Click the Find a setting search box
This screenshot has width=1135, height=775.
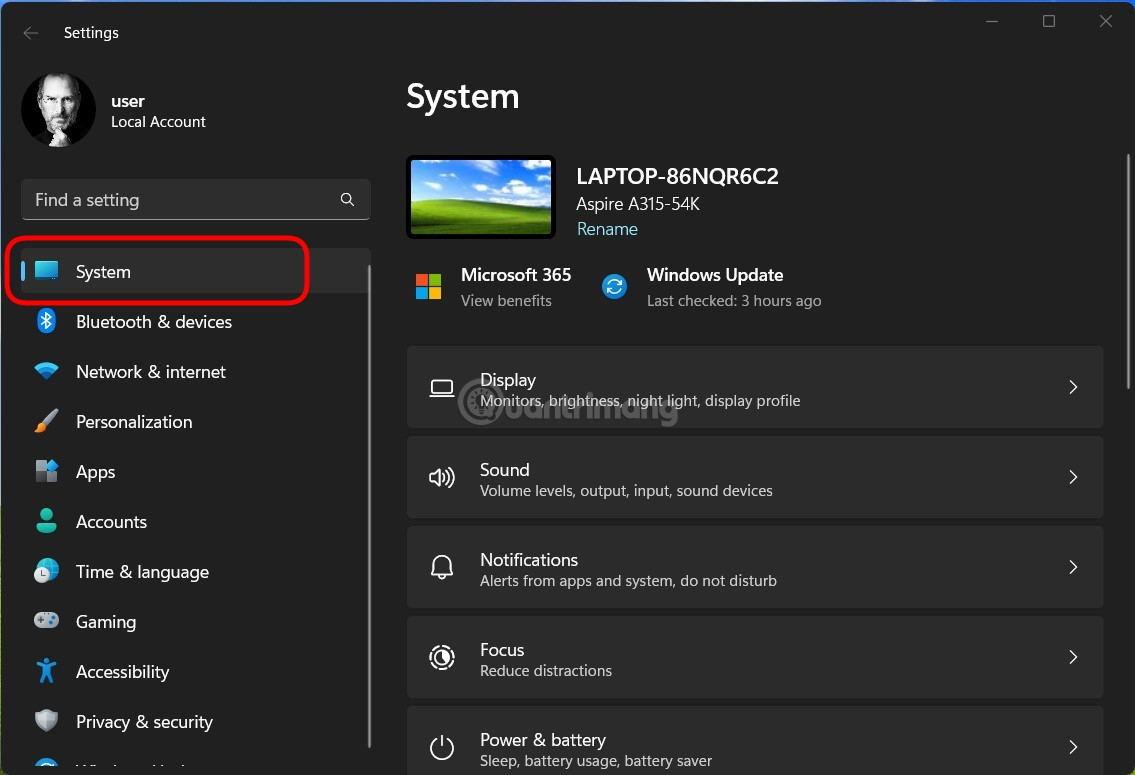(x=180, y=200)
